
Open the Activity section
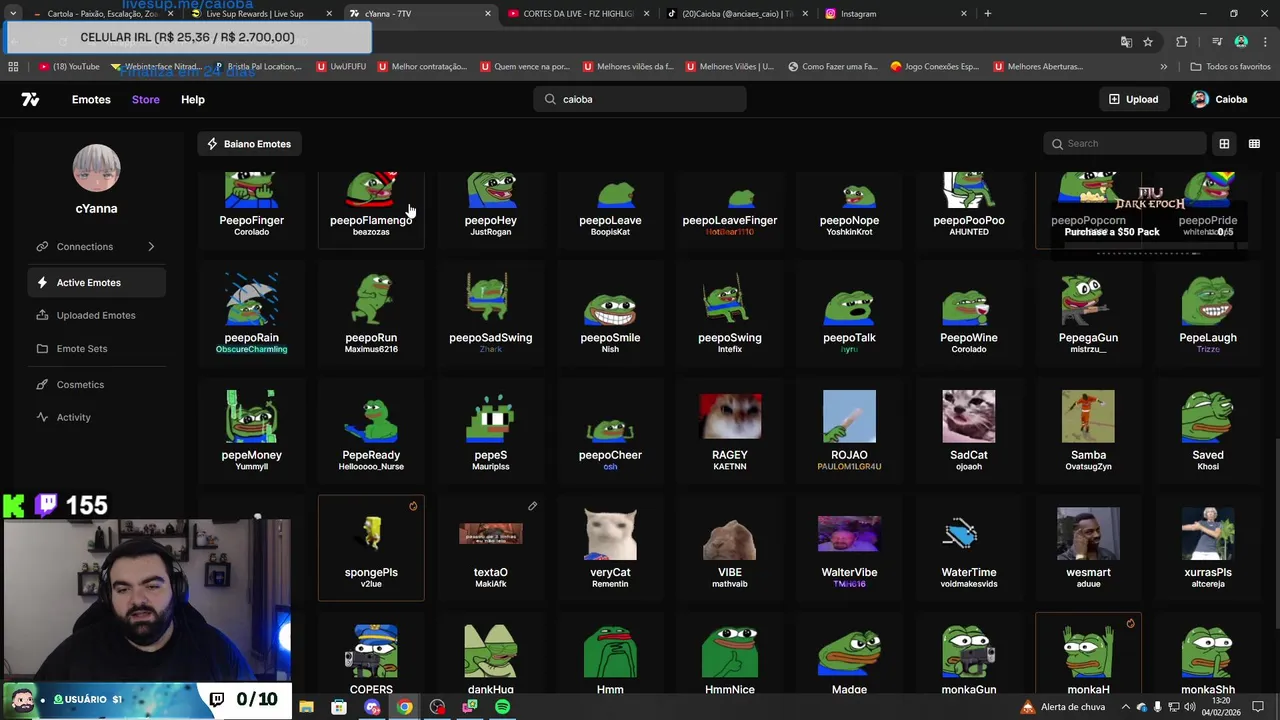96,417
